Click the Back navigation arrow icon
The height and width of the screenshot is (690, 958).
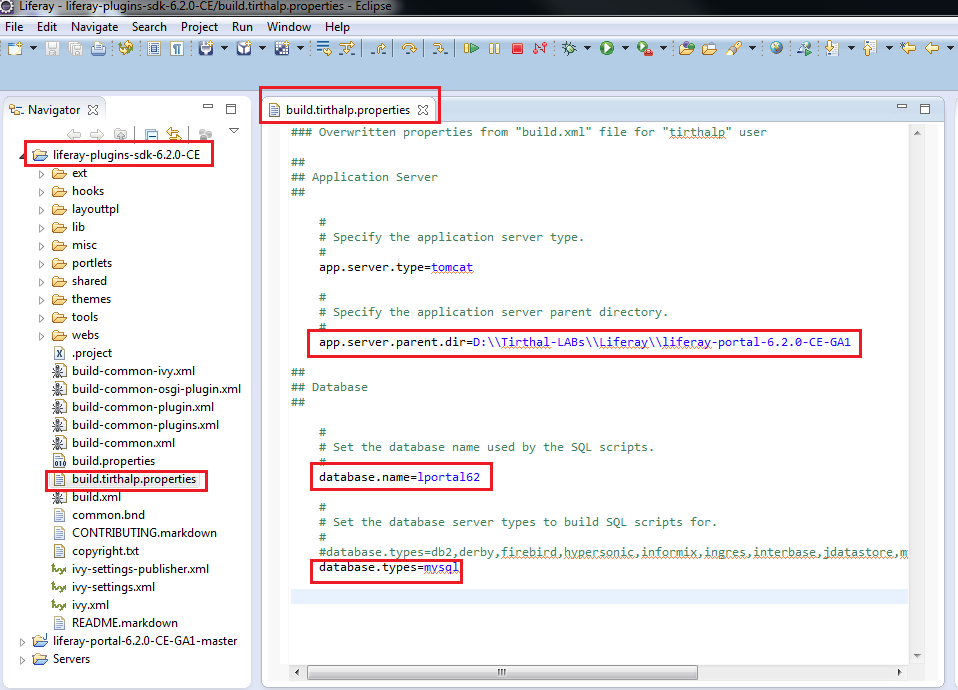click(x=932, y=48)
